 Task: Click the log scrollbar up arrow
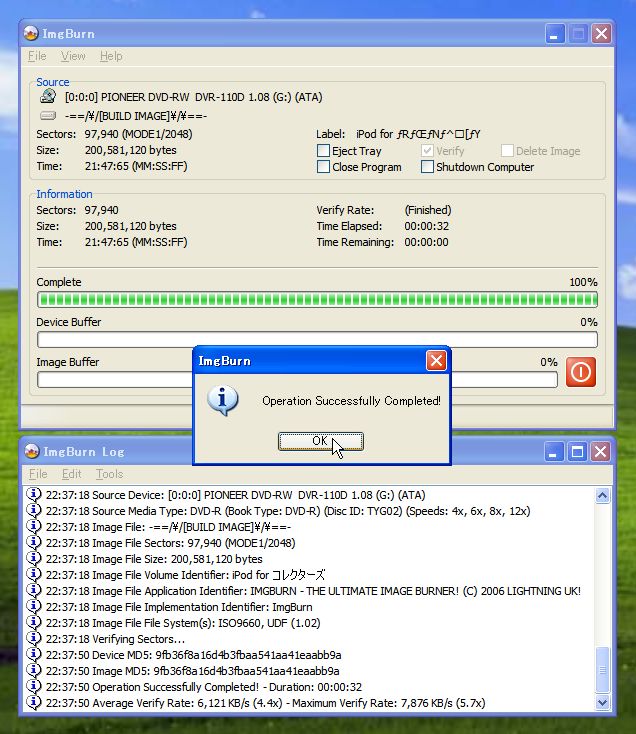[602, 495]
